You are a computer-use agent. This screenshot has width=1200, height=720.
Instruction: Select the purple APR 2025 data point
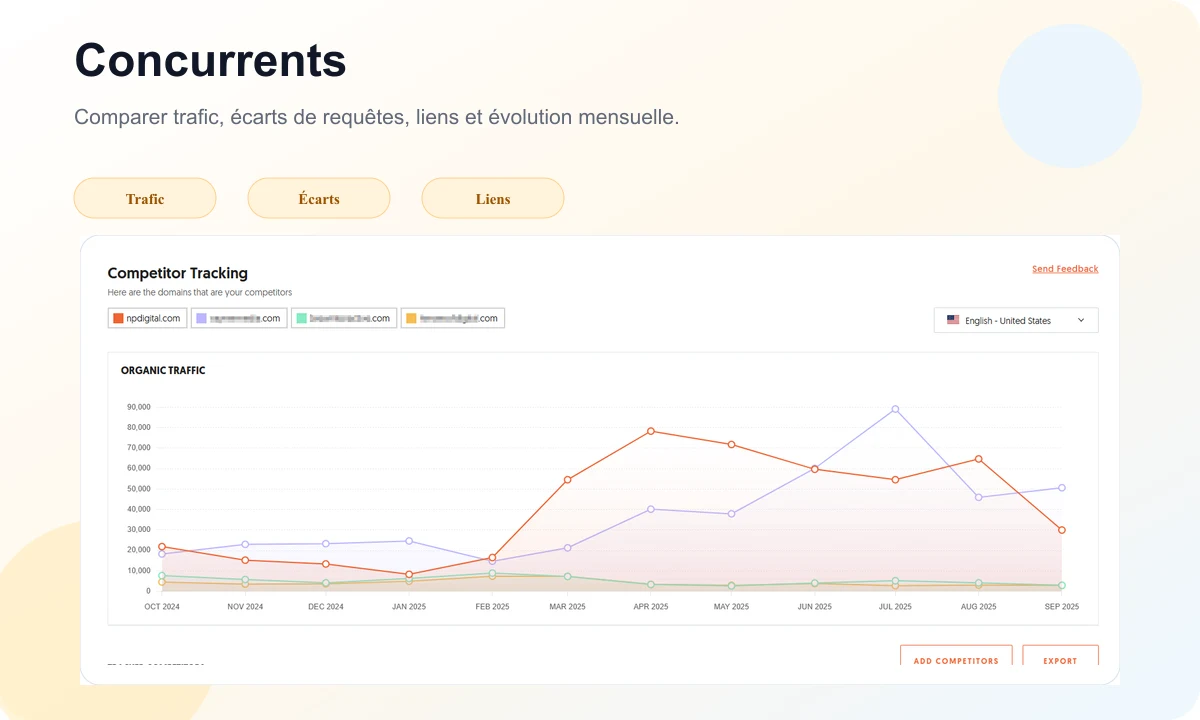click(651, 509)
